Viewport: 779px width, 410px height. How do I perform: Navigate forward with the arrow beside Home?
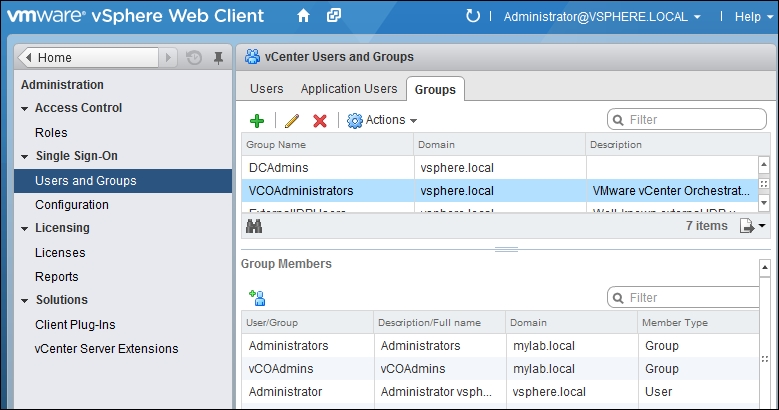[x=168, y=58]
